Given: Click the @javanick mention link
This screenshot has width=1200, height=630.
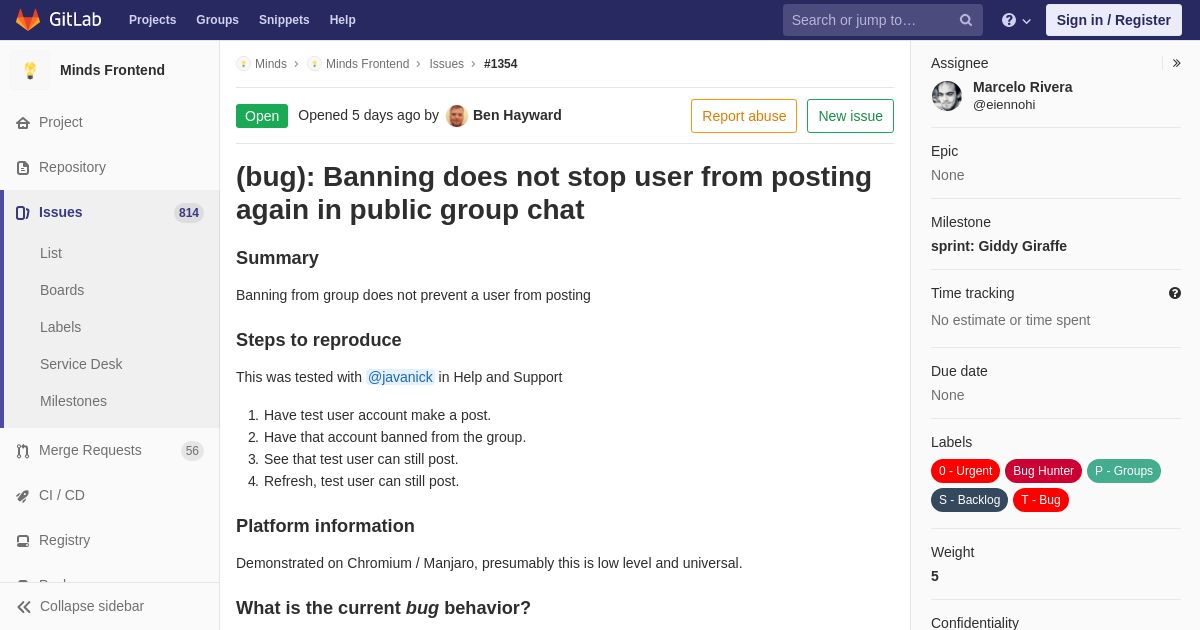Looking at the screenshot, I should click(x=400, y=377).
